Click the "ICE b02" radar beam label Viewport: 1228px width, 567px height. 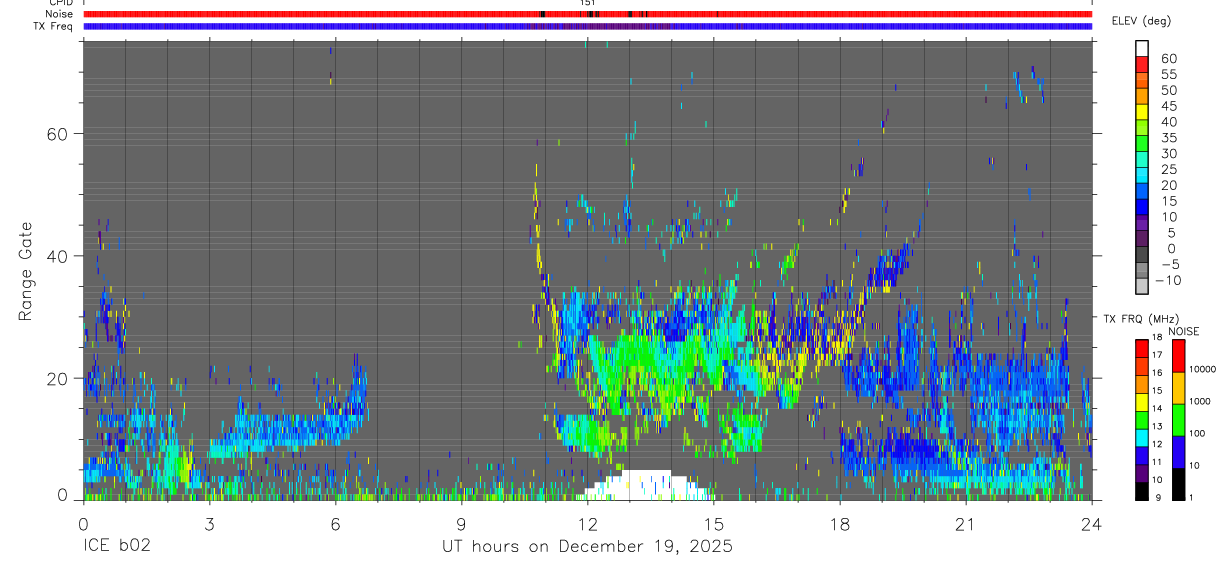[x=118, y=547]
